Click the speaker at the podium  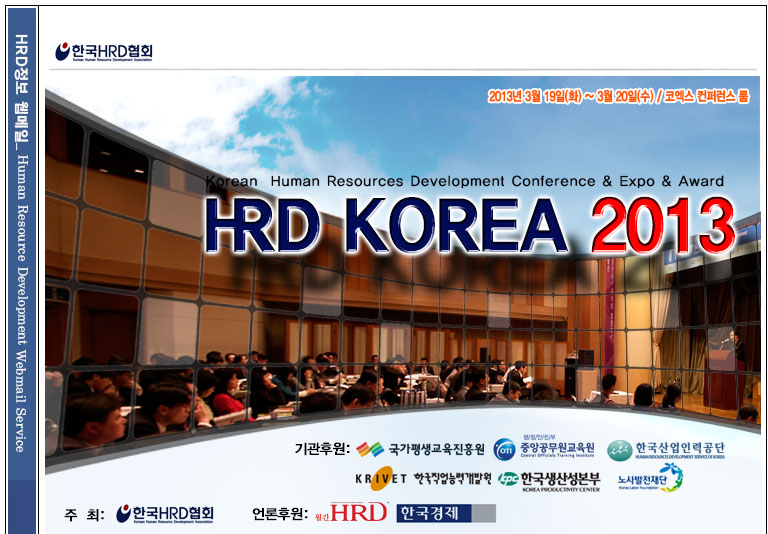click(x=735, y=348)
